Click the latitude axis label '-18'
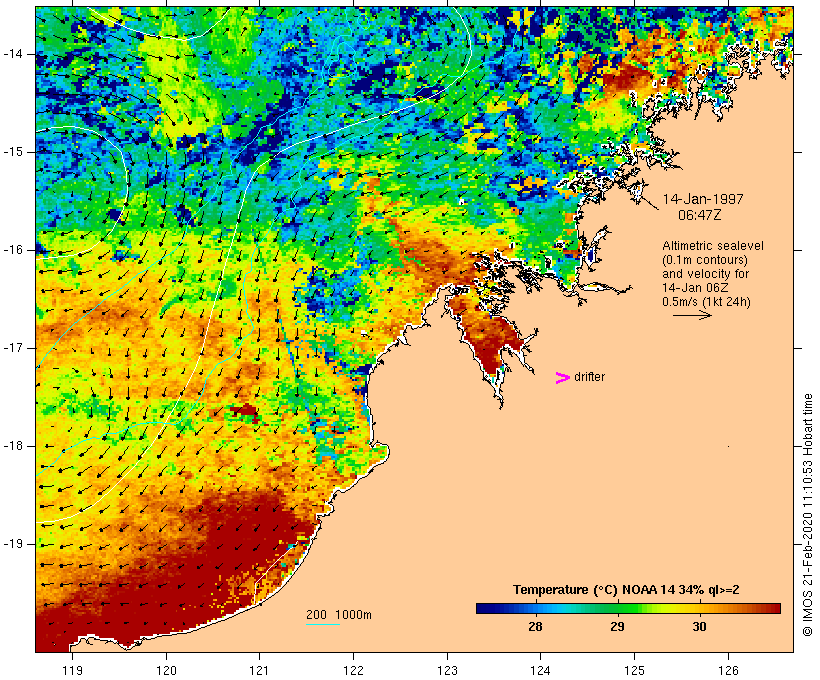Viewport: 820px width, 680px height. point(13,446)
